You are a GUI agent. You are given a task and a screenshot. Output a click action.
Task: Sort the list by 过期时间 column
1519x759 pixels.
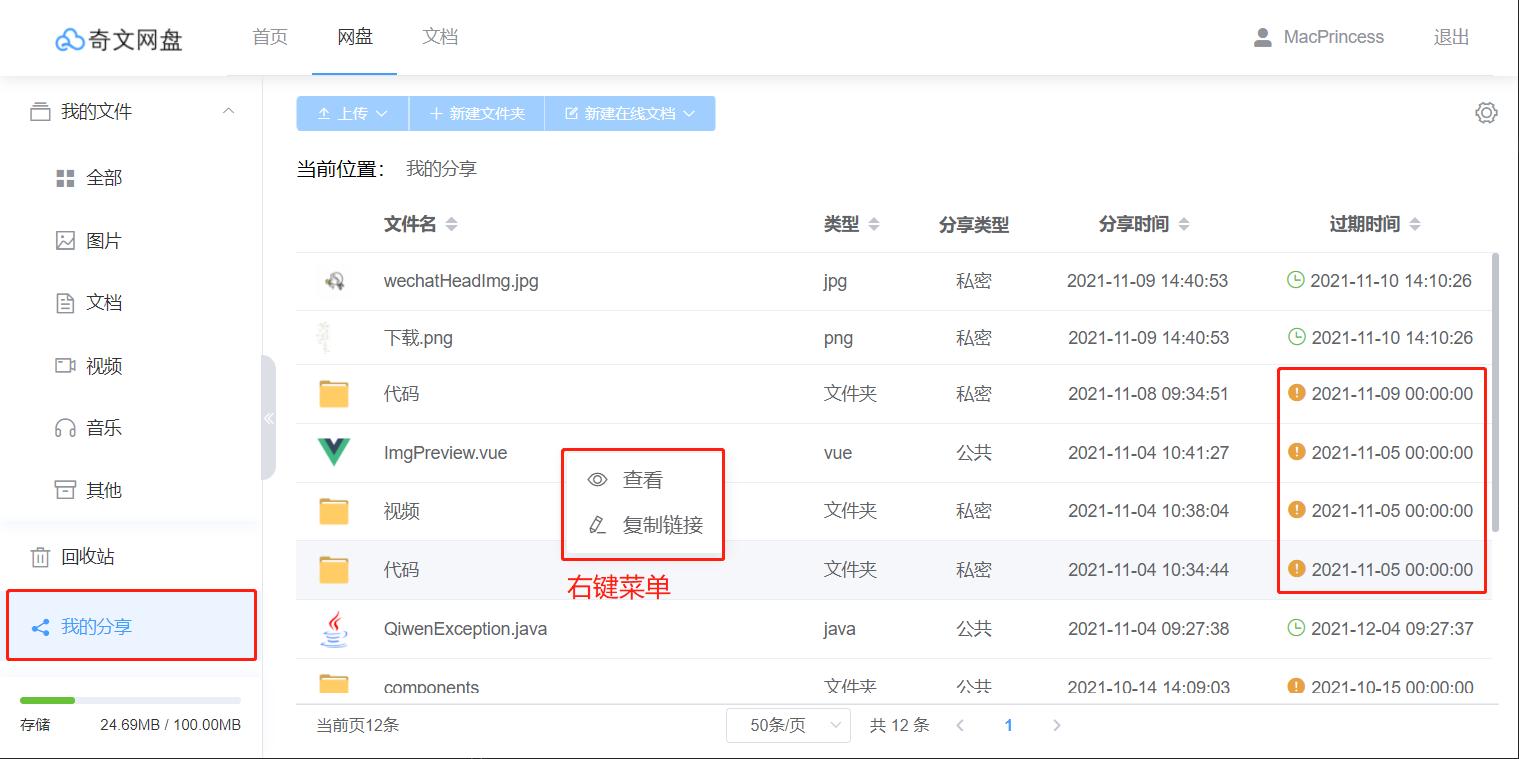[x=1366, y=224]
